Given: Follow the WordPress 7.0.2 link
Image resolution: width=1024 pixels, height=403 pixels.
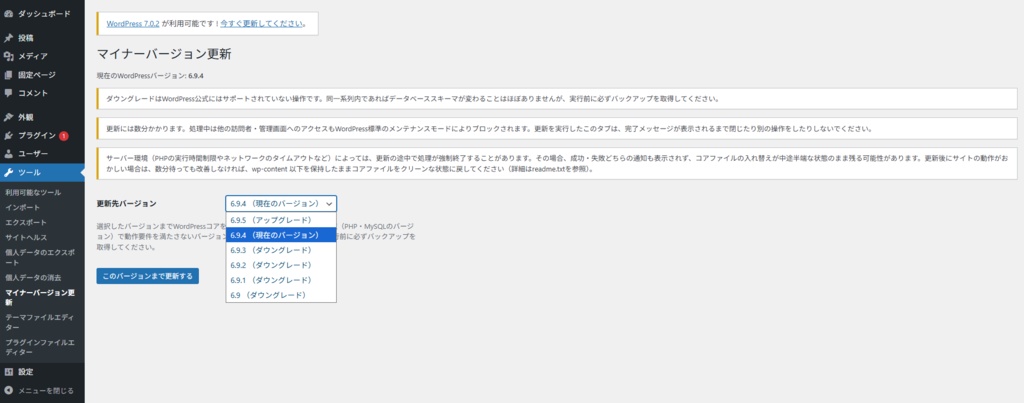Looking at the screenshot, I should [x=133, y=23].
